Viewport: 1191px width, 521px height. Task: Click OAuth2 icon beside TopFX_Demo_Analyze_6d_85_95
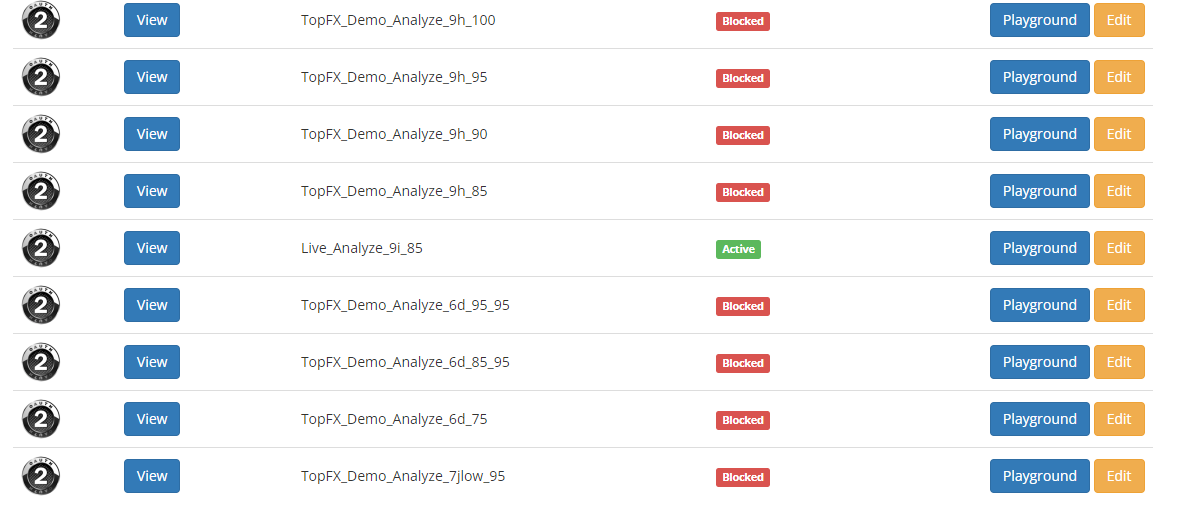pos(41,362)
